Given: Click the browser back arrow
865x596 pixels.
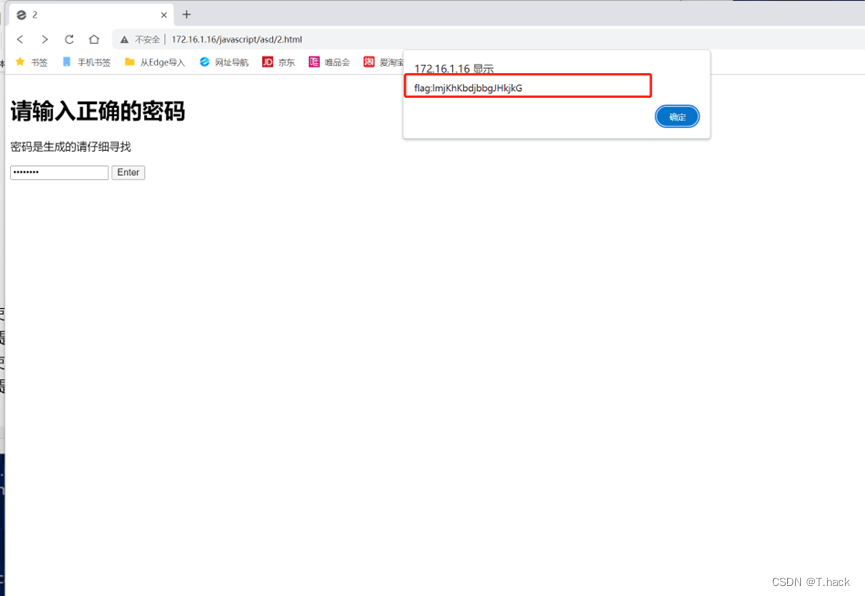Looking at the screenshot, I should click(20, 39).
